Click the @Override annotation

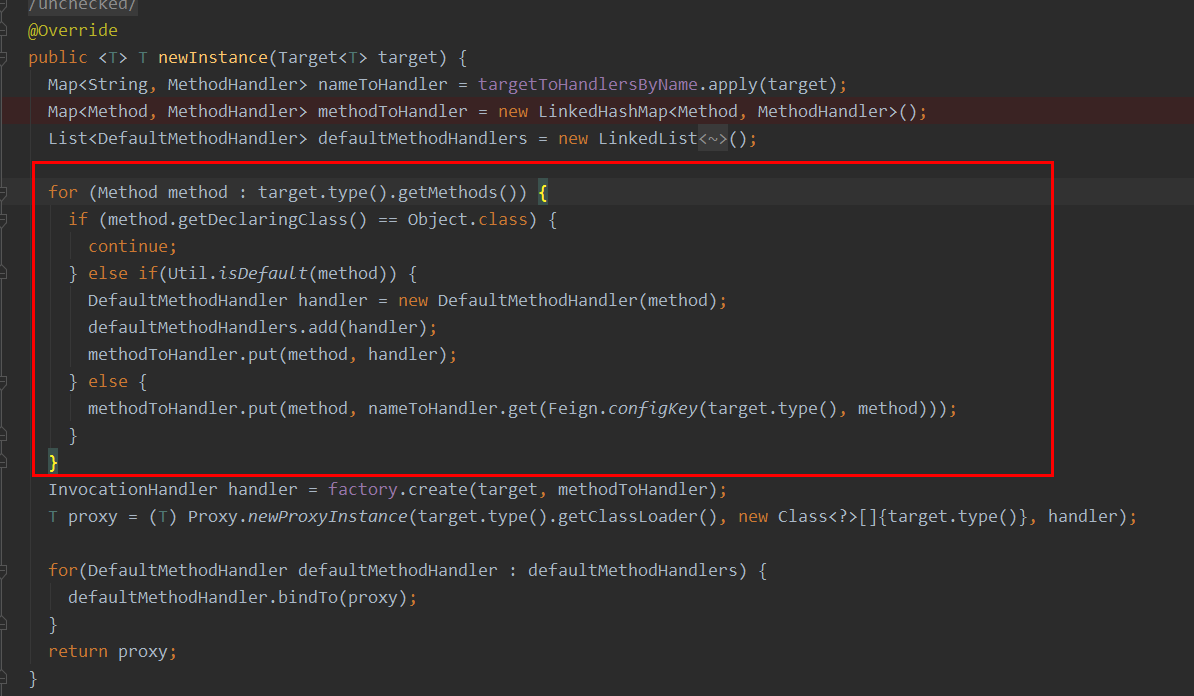coord(73,30)
